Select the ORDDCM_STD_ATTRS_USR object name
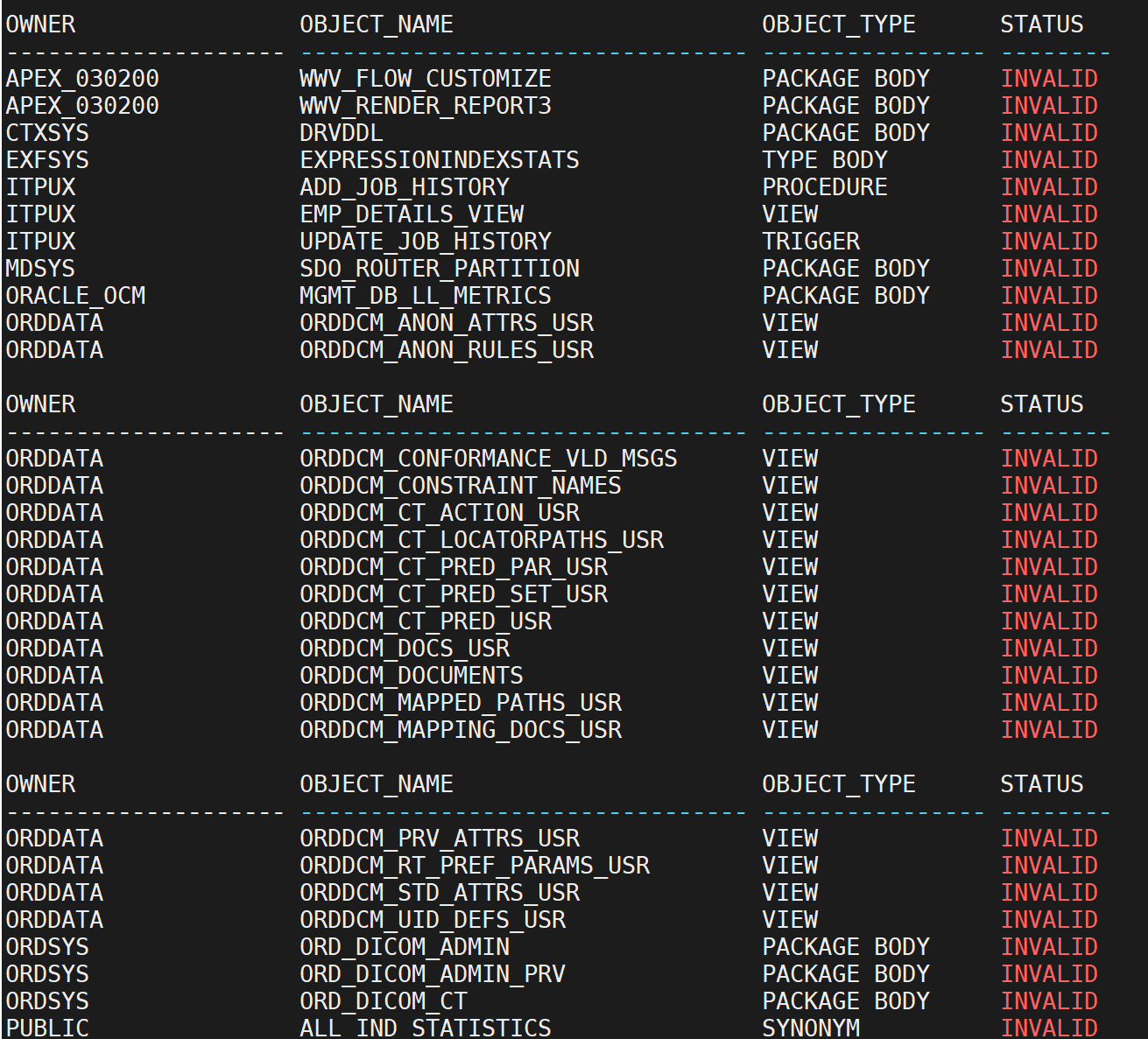Viewport: 1148px width, 1039px height. 440,893
